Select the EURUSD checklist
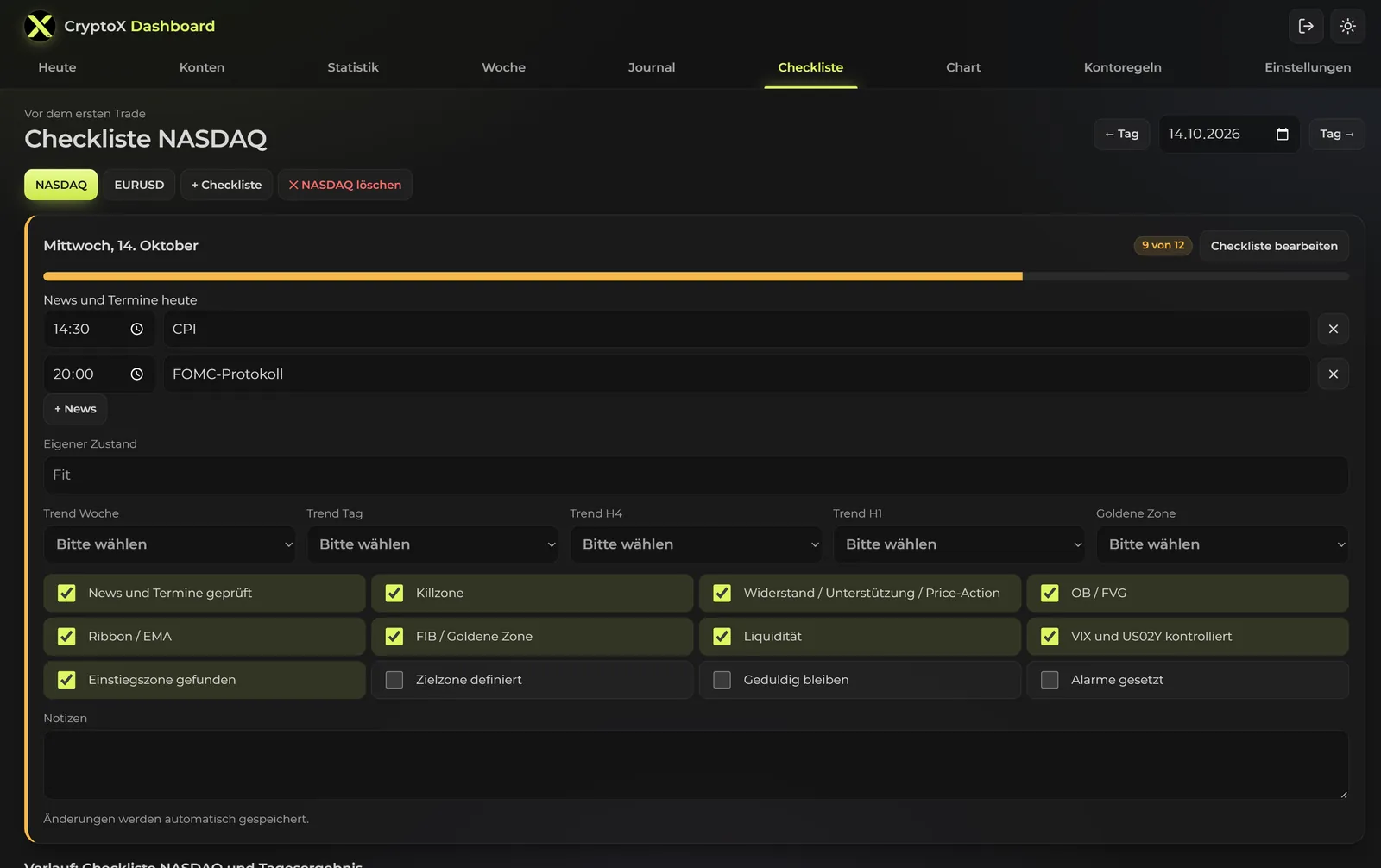The height and width of the screenshot is (868, 1381). (x=139, y=185)
